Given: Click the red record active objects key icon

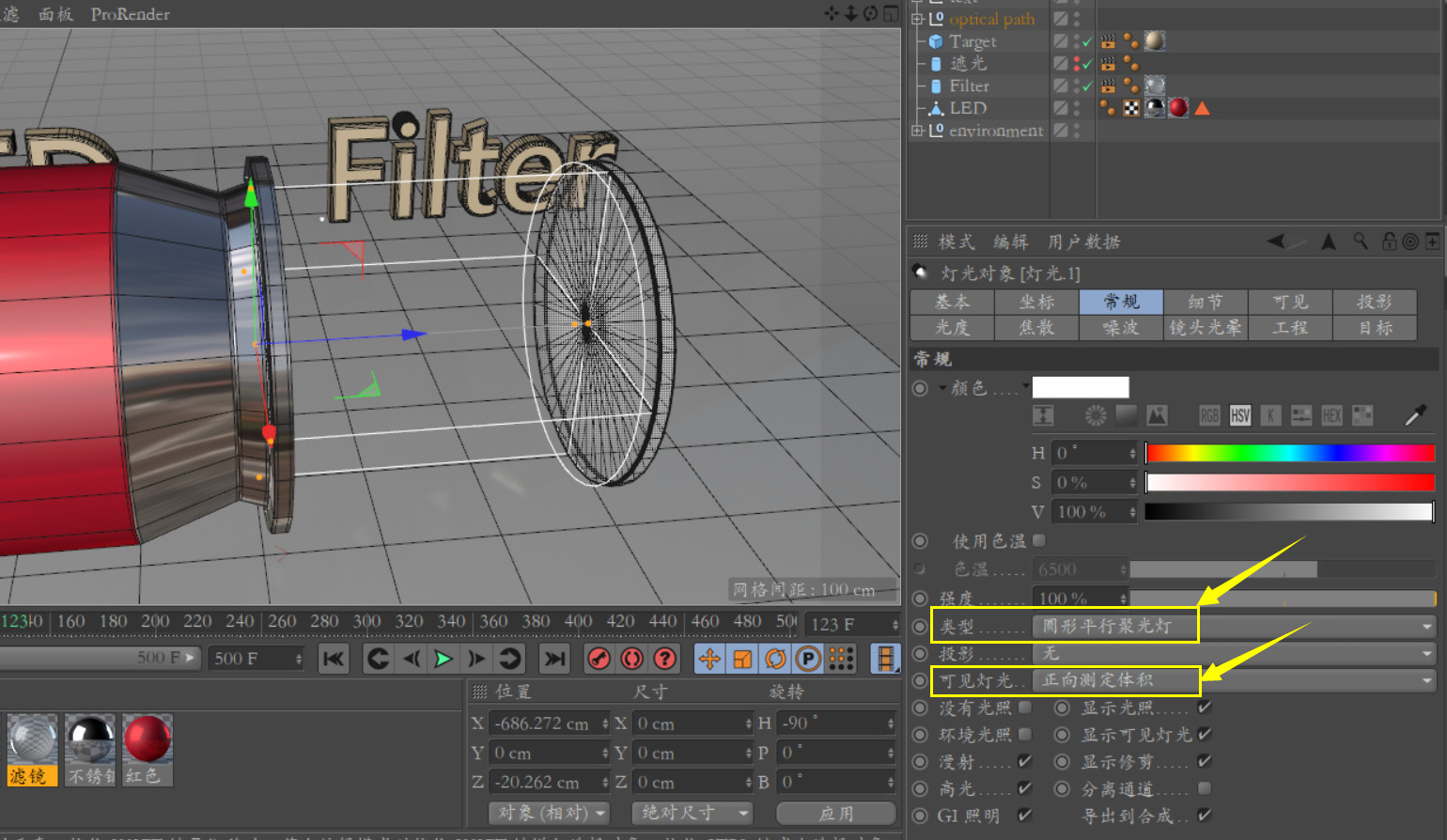Looking at the screenshot, I should [x=599, y=659].
